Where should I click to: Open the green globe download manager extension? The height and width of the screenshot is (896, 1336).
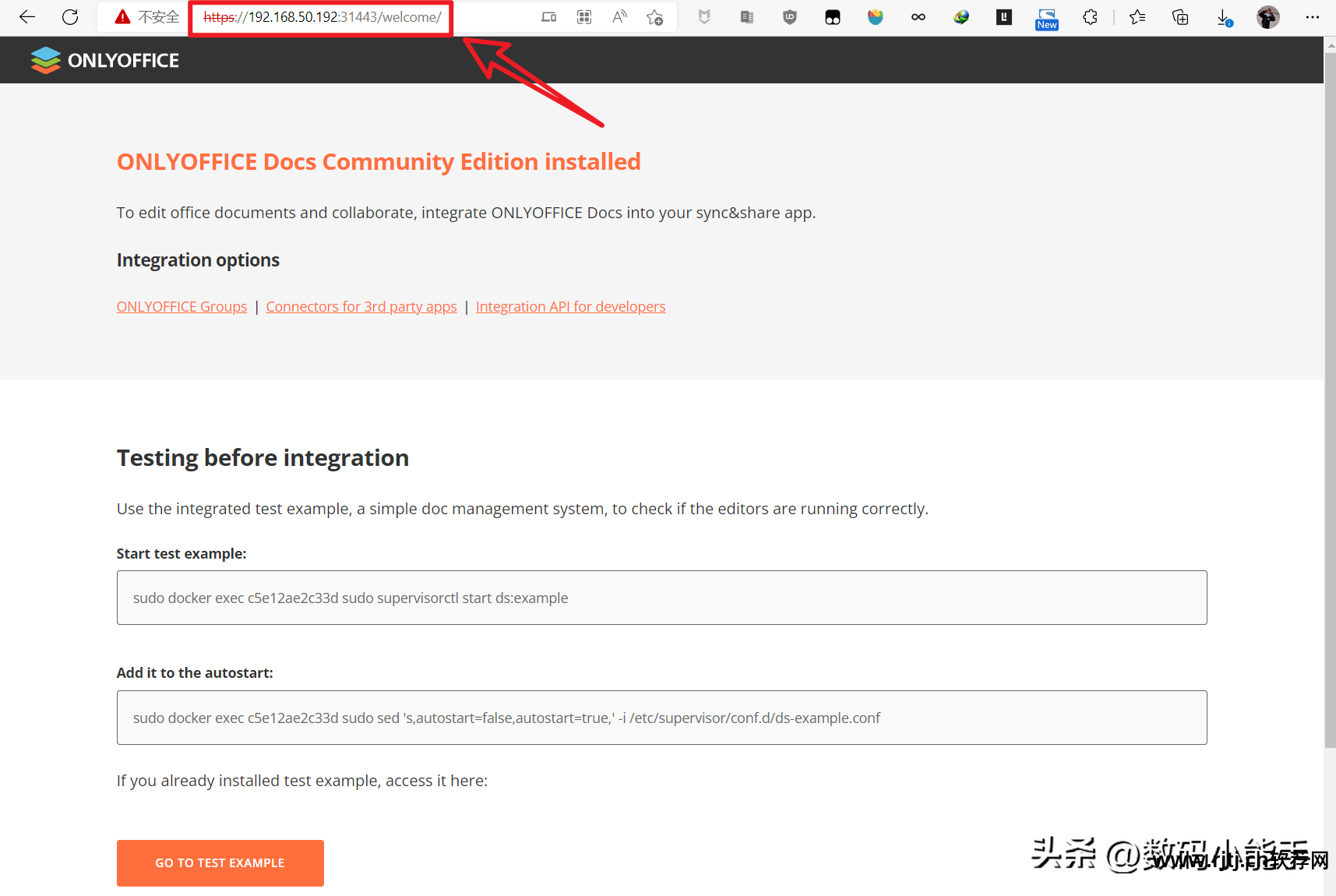(x=961, y=17)
